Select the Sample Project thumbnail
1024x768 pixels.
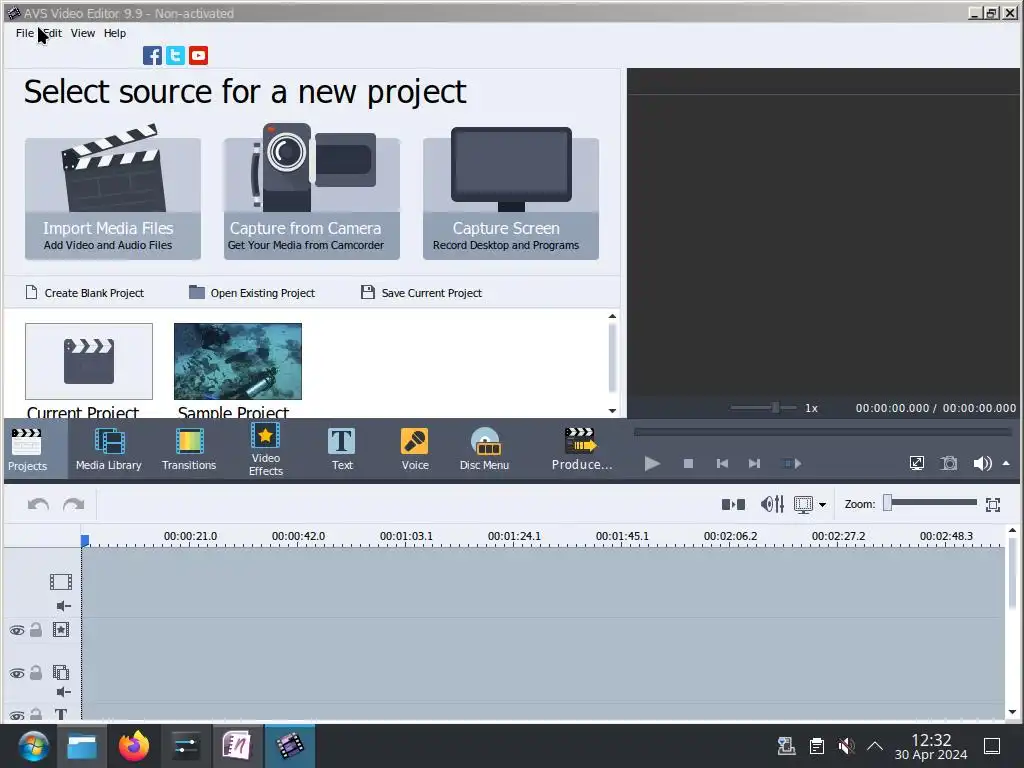pyautogui.click(x=238, y=361)
